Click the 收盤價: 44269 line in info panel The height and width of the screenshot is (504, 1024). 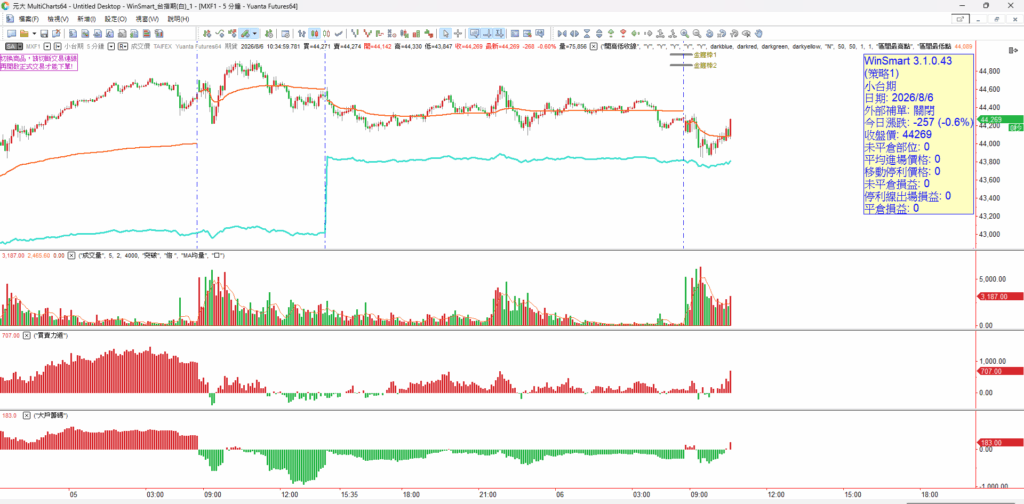(898, 134)
